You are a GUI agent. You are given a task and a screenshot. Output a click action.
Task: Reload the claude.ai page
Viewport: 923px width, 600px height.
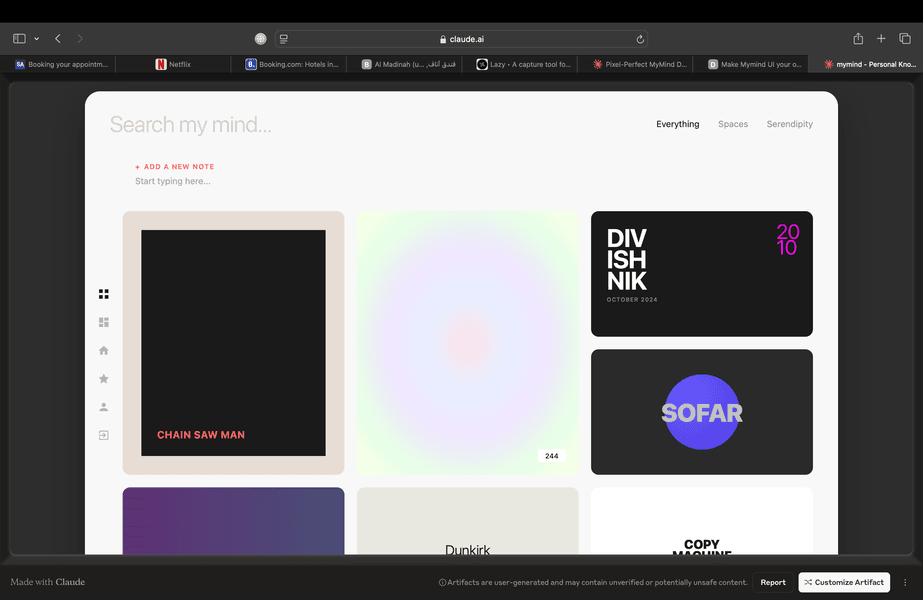(x=640, y=39)
